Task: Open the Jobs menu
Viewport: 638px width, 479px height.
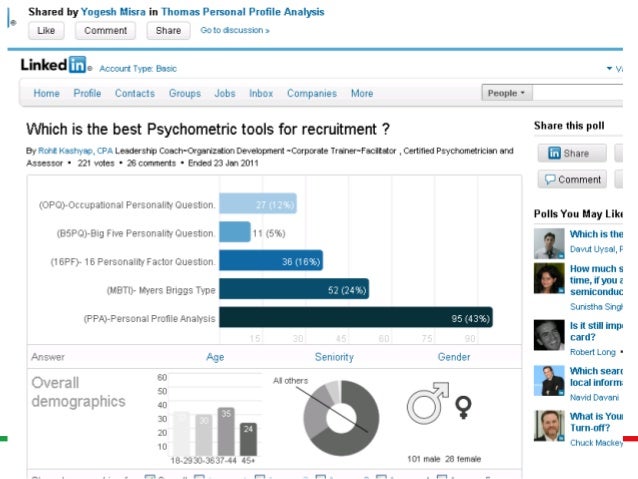Action: pyautogui.click(x=225, y=93)
